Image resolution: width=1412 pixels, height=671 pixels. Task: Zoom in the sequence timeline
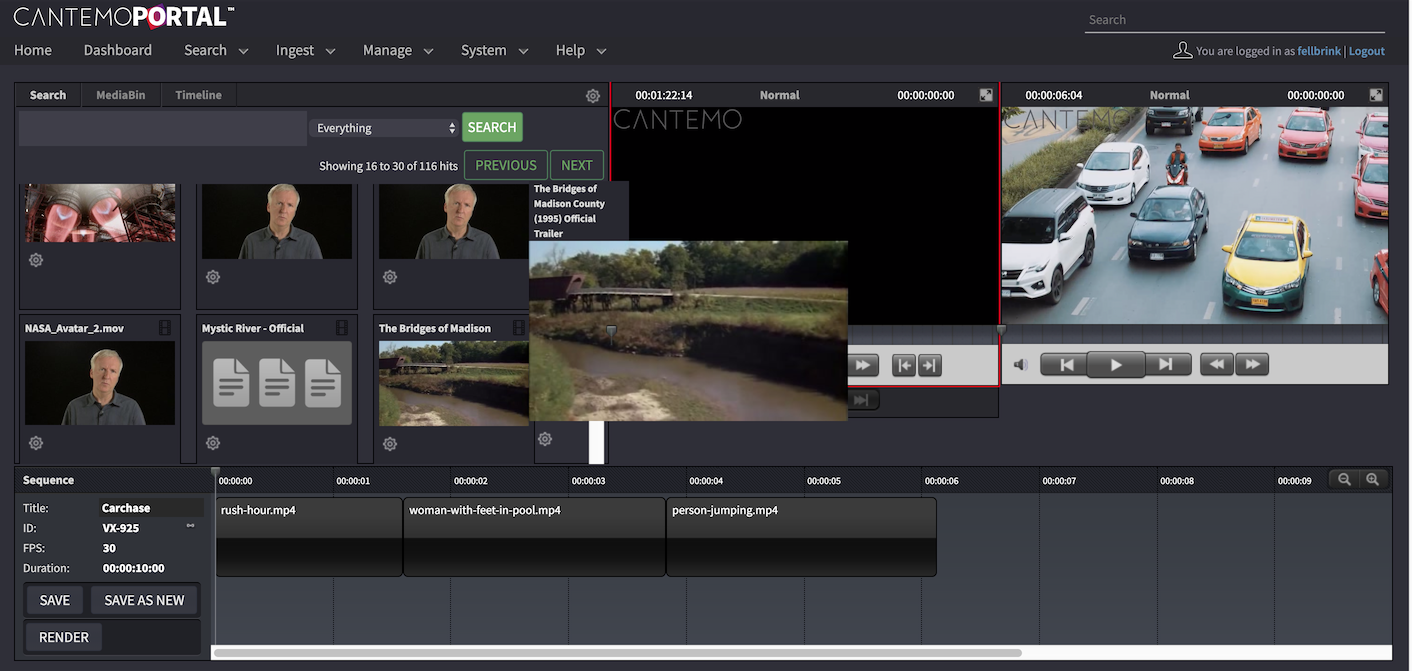tap(1373, 480)
